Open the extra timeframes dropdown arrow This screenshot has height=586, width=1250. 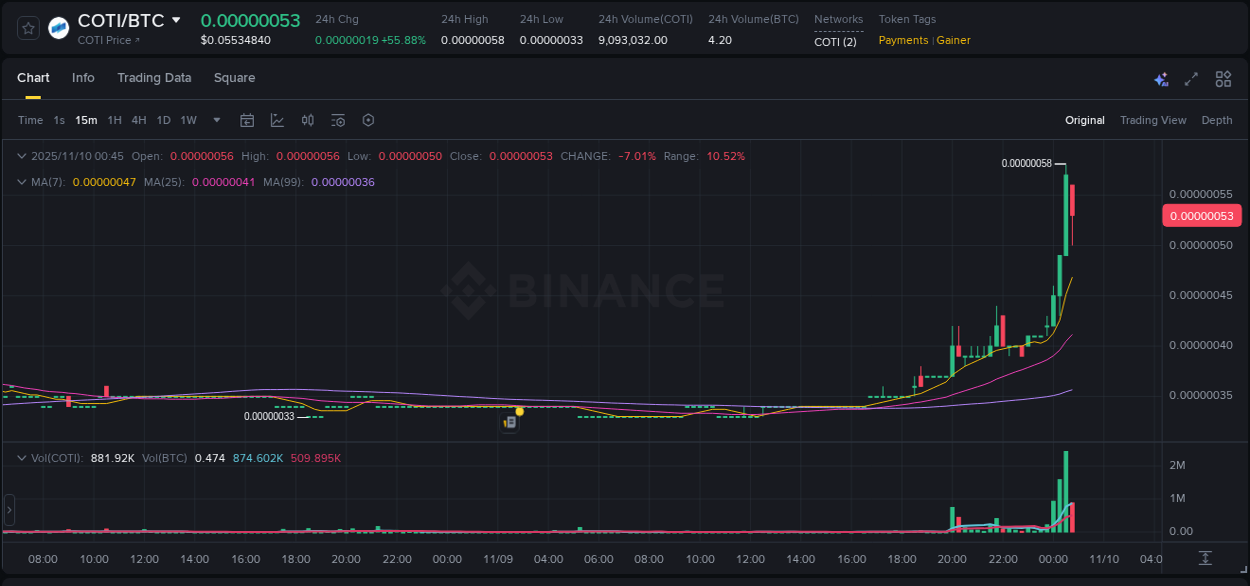click(216, 120)
